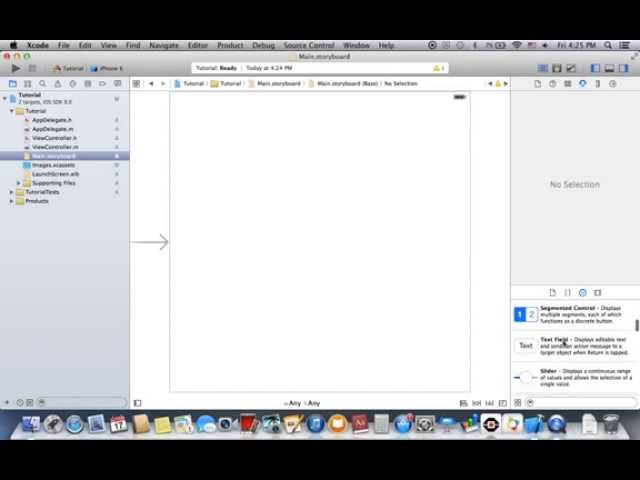The height and width of the screenshot is (480, 640).
Task: Open the iPhone 6 device selector
Action: pos(107,68)
